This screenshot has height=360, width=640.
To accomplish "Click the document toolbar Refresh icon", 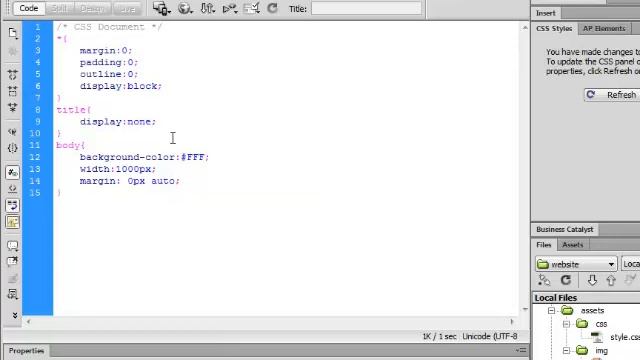I will point(272,8).
